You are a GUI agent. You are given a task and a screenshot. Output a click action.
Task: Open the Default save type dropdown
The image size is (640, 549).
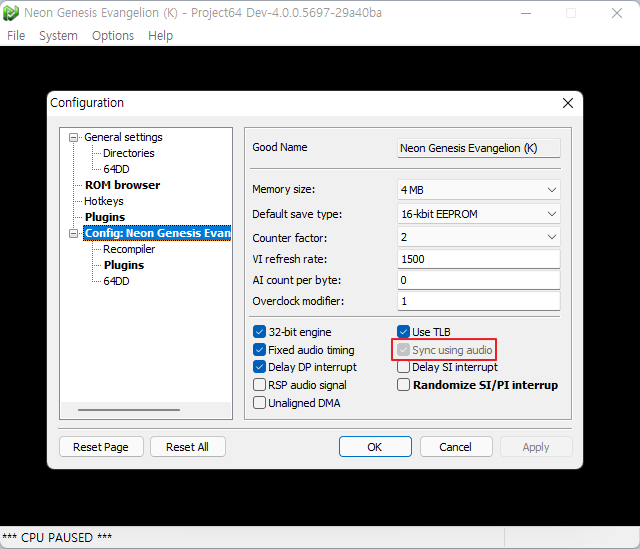[479, 214]
